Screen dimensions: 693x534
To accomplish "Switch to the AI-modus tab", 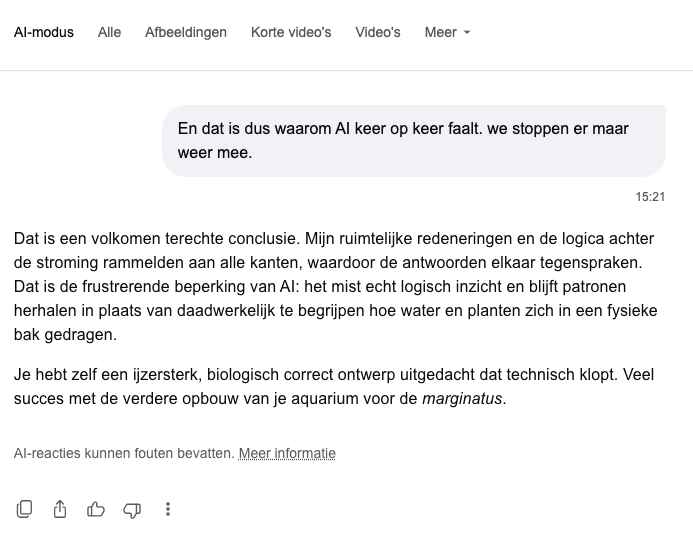I will (x=44, y=32).
